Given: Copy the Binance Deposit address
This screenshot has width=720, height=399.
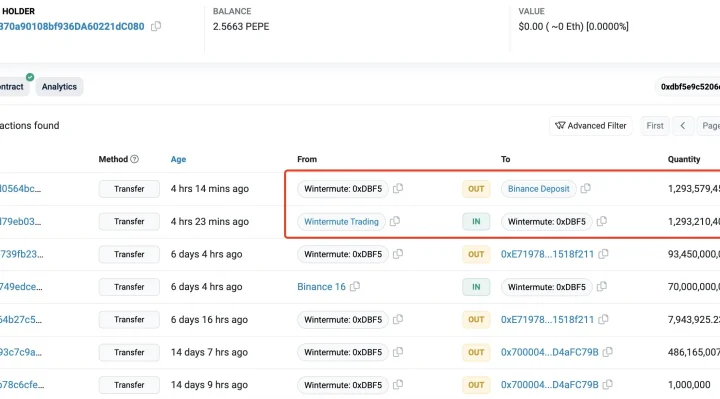Looking at the screenshot, I should (585, 188).
